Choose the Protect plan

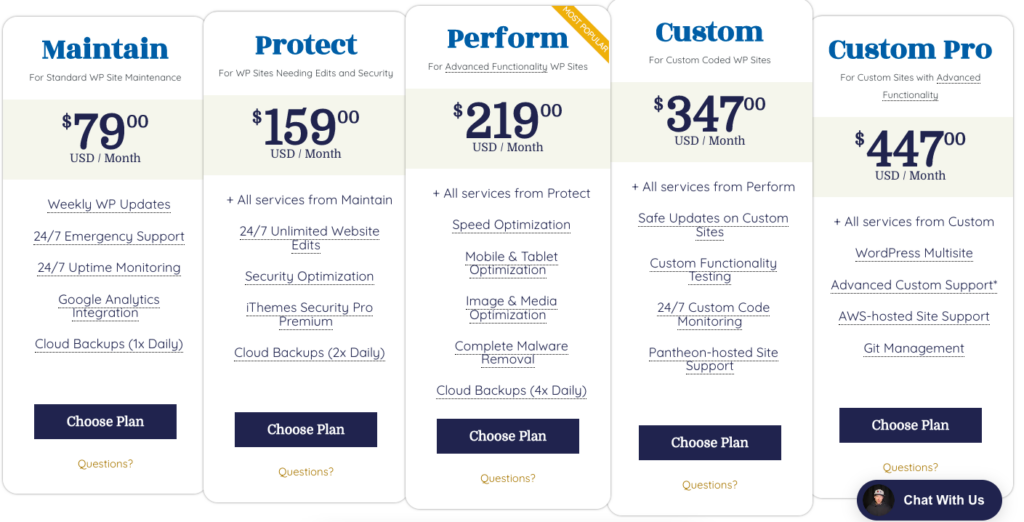(x=306, y=429)
